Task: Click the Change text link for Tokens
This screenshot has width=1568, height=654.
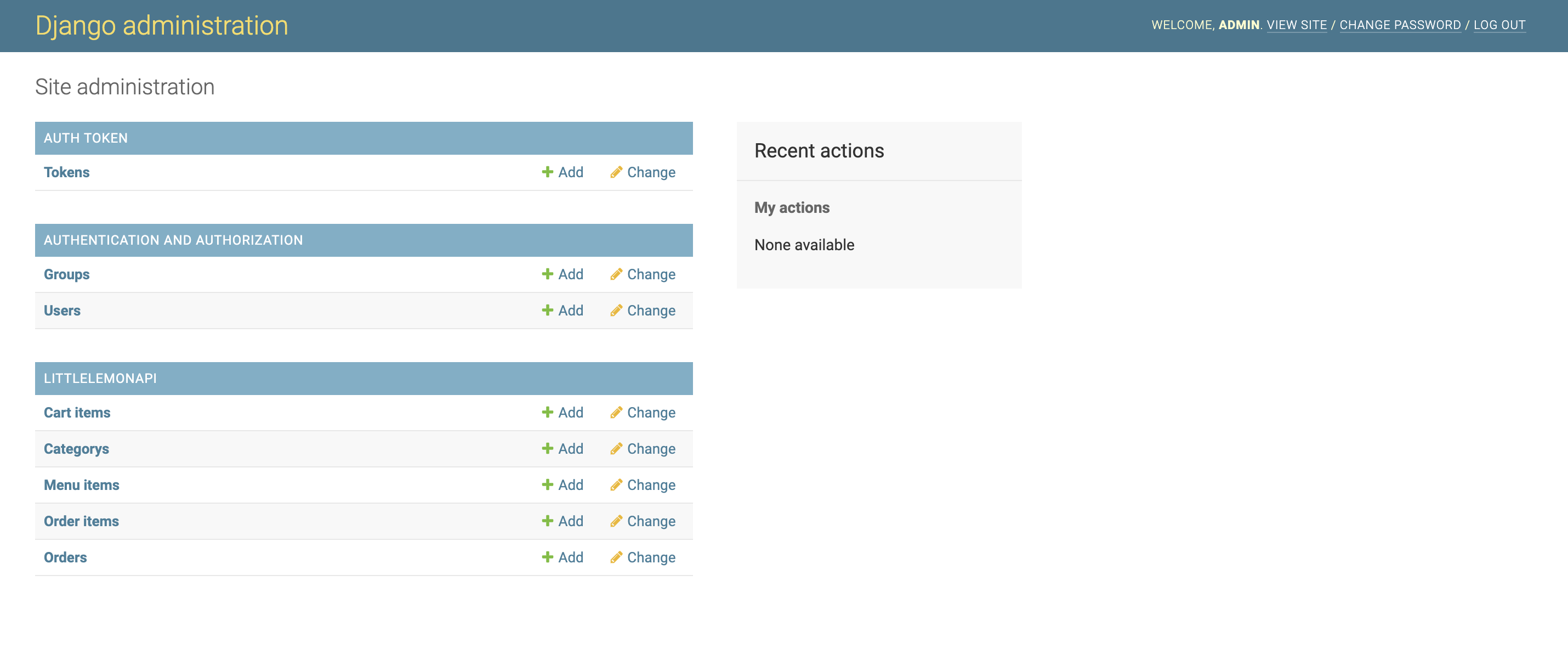Action: (651, 172)
